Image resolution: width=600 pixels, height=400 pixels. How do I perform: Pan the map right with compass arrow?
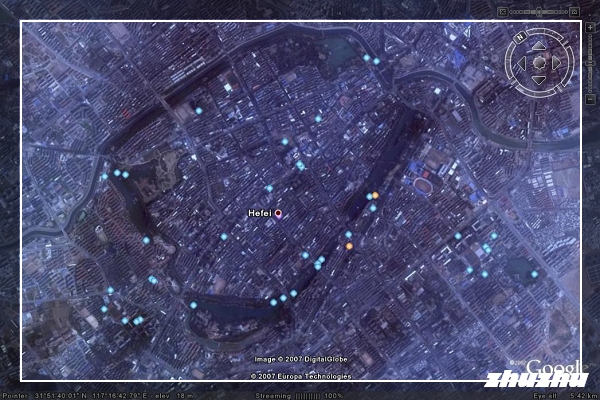pos(557,63)
